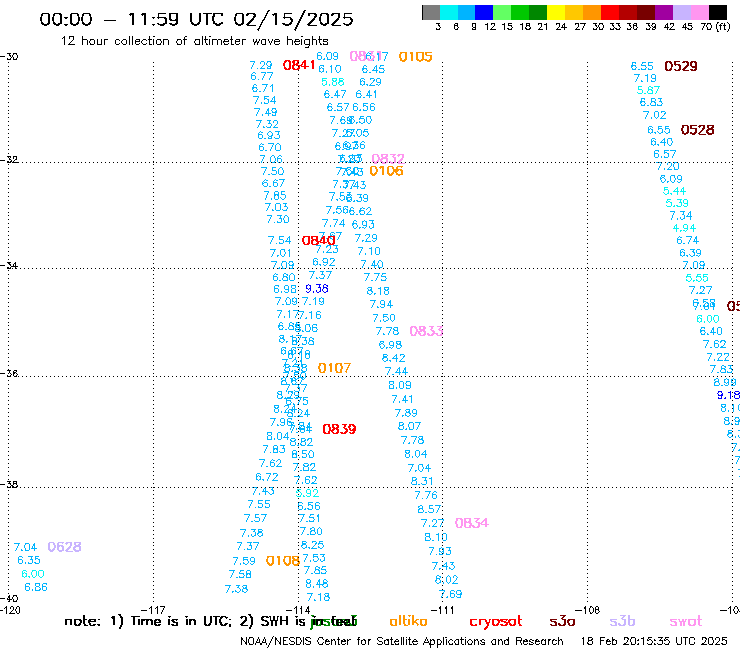Image resolution: width=740 pixels, height=650 pixels.
Task: Click the 7.49 wave height value
Action: pyautogui.click(x=265, y=112)
